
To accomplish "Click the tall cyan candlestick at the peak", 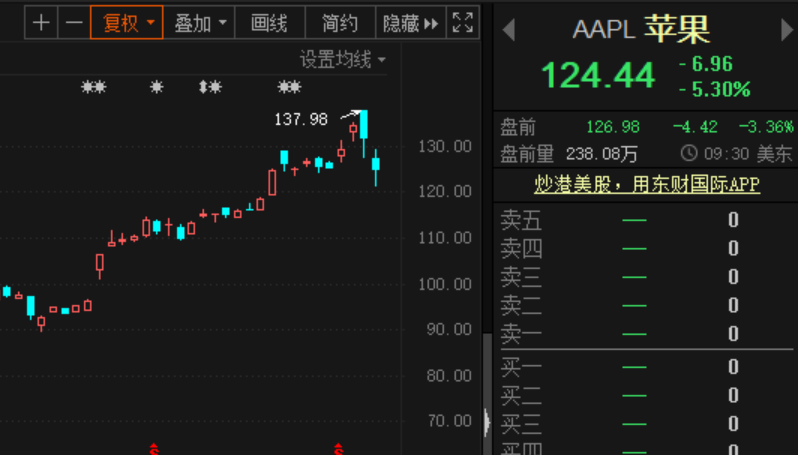I will [x=363, y=133].
